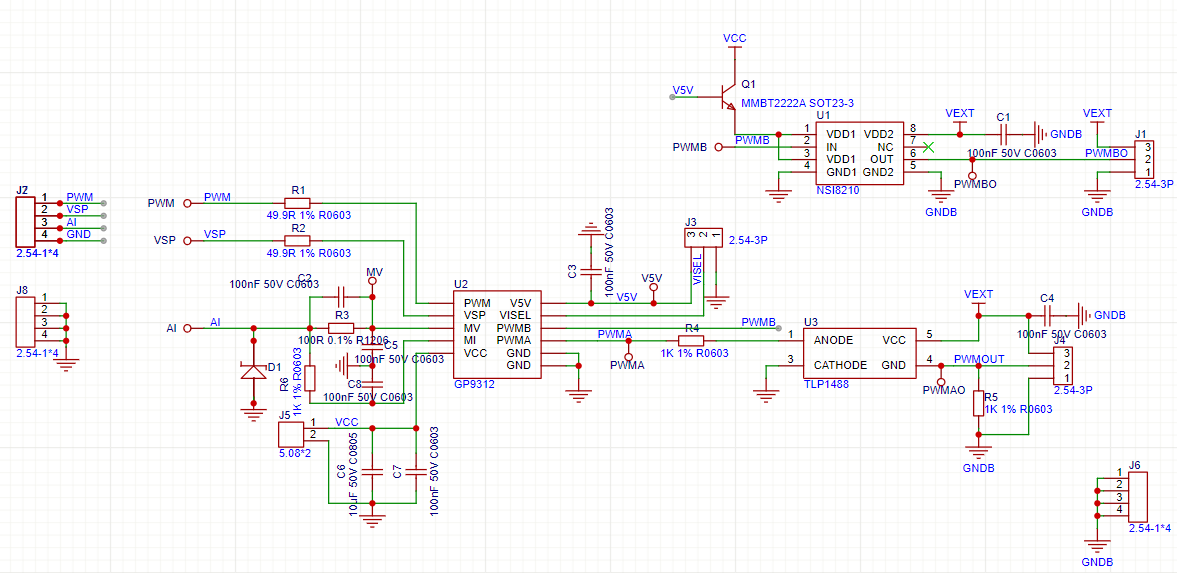
Task: Click the J3 VISEL jumper header
Action: coord(704,237)
